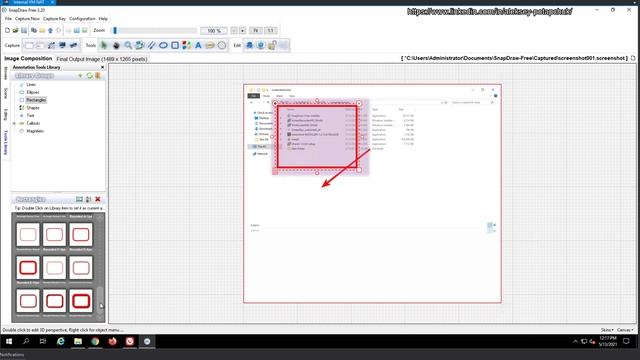This screenshot has height=360, width=640.
Task: Select the Rectangle drawing tool in Tools bar
Action: [175, 45]
